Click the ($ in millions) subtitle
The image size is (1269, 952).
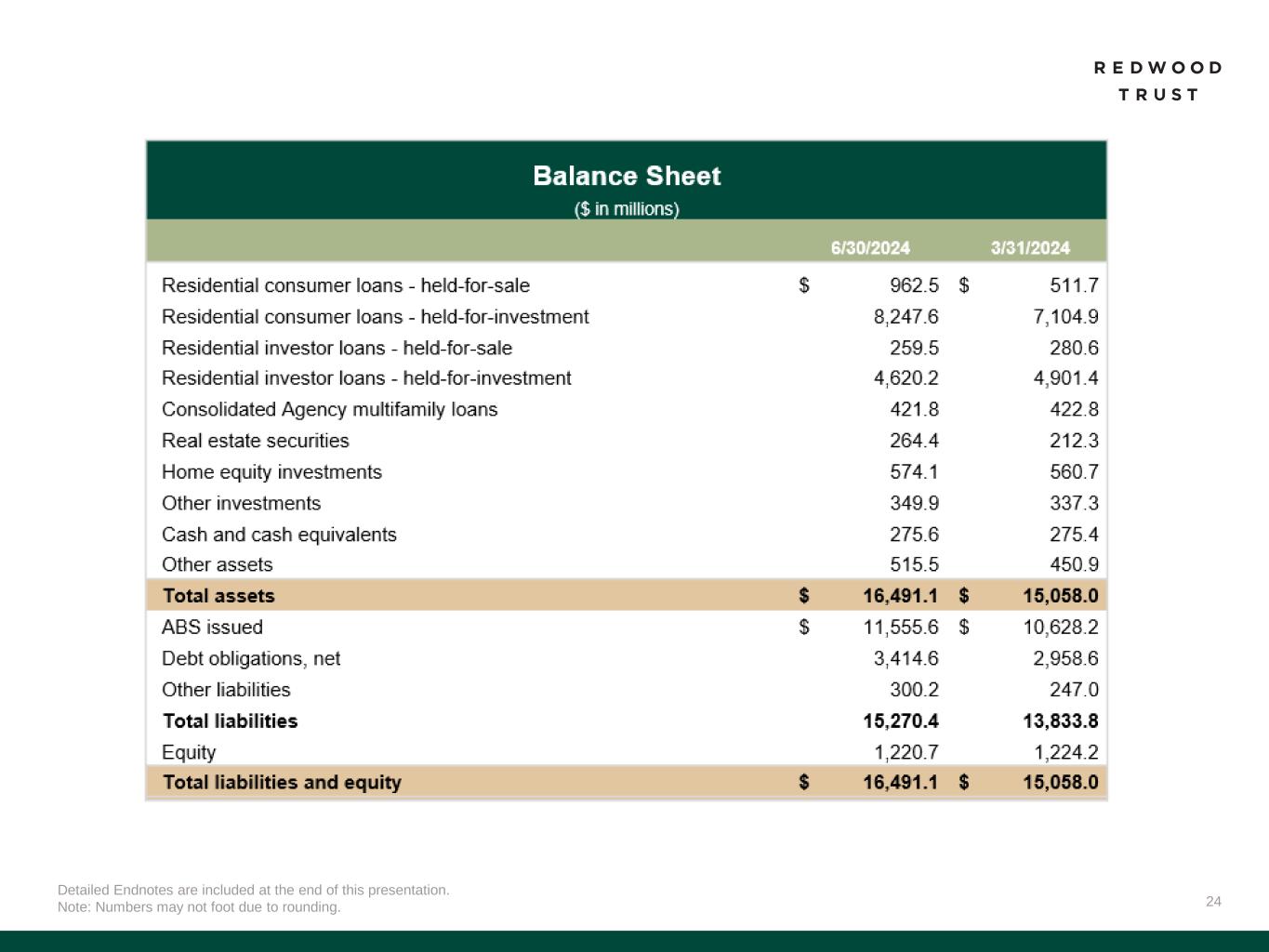(x=627, y=209)
